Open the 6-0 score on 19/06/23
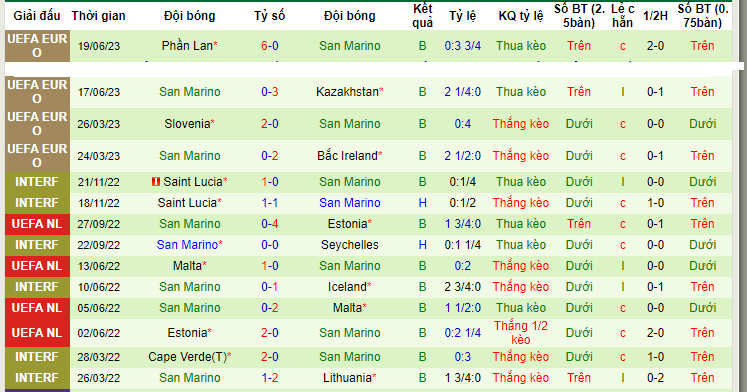Screen dimensions: 747x392 pyautogui.click(x=270, y=46)
